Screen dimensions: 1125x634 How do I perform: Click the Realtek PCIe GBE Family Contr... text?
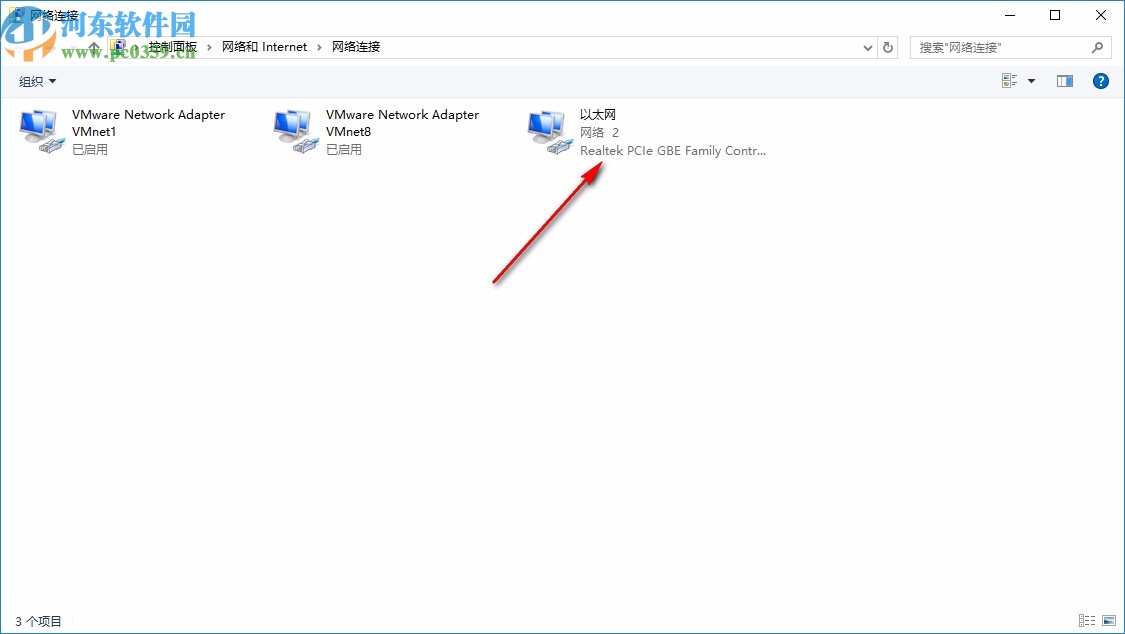click(x=672, y=151)
